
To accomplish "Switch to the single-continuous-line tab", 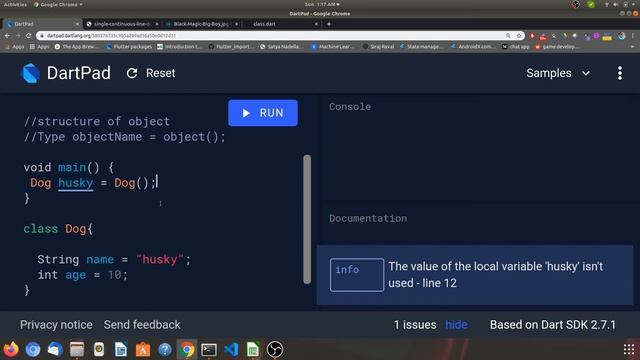I will (121, 24).
